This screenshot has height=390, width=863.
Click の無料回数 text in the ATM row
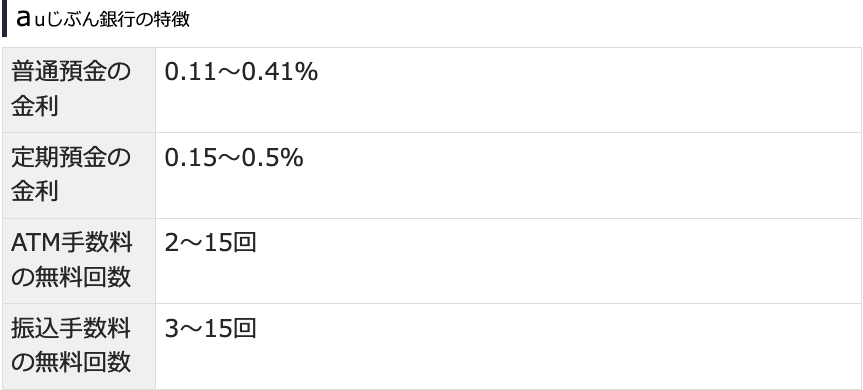tap(71, 277)
